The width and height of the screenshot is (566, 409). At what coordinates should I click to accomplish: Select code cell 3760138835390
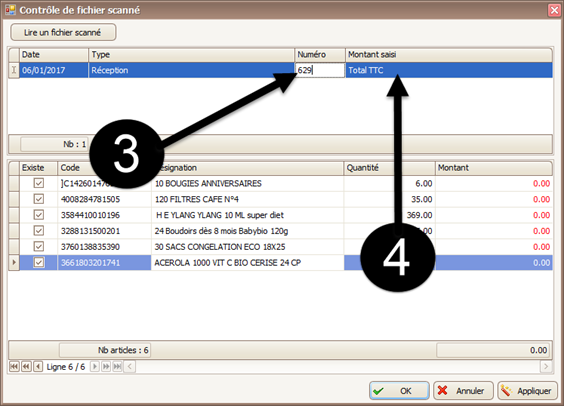[x=104, y=247]
